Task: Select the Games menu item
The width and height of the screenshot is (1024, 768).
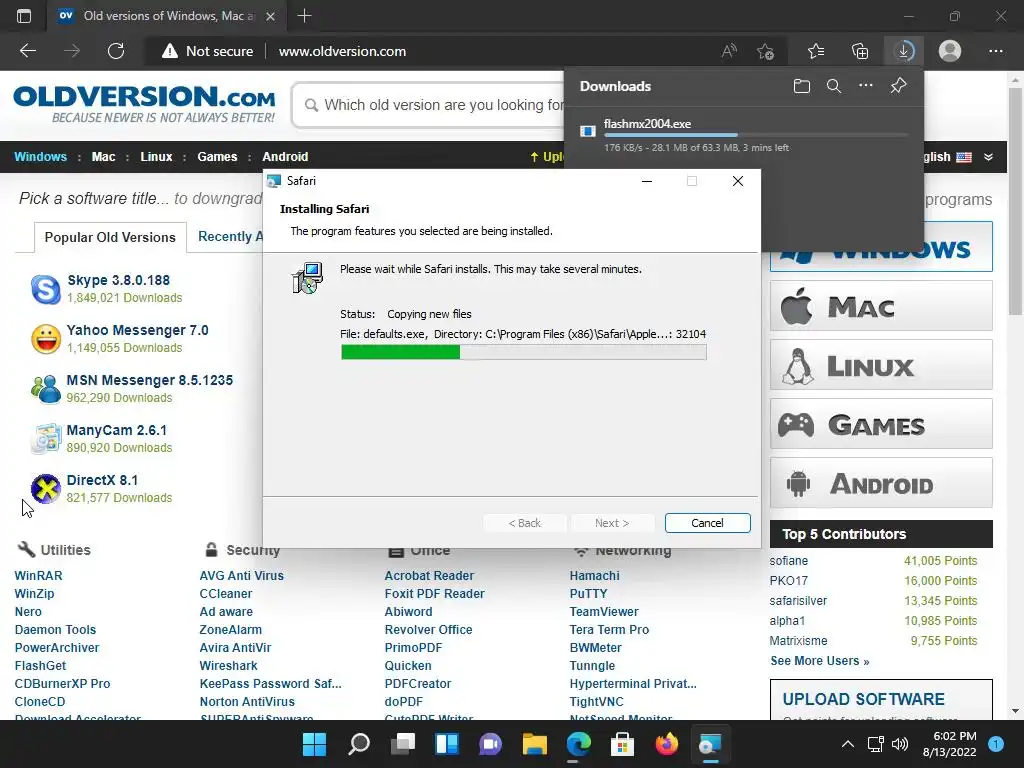Action: click(217, 157)
